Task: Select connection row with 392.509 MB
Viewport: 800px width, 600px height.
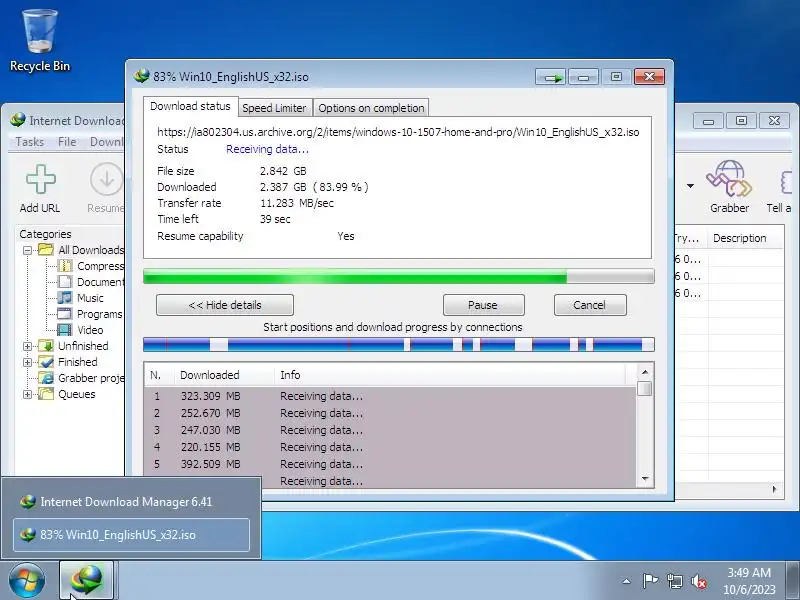Action: tap(390, 464)
